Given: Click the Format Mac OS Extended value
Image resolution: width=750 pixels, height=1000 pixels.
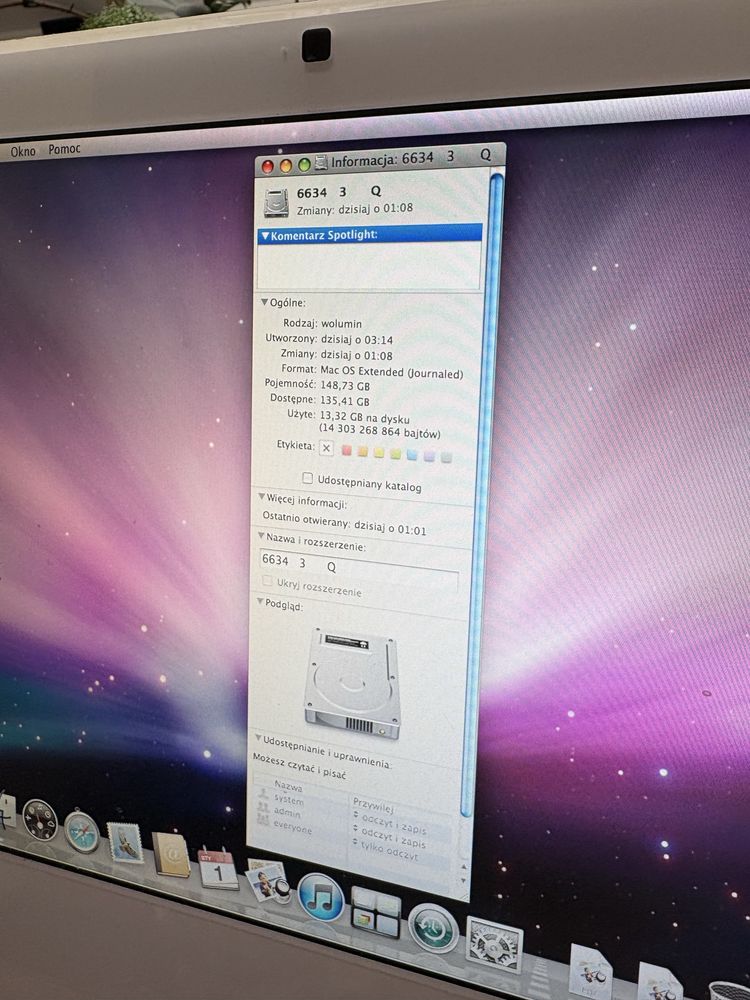Looking at the screenshot, I should pos(392,372).
